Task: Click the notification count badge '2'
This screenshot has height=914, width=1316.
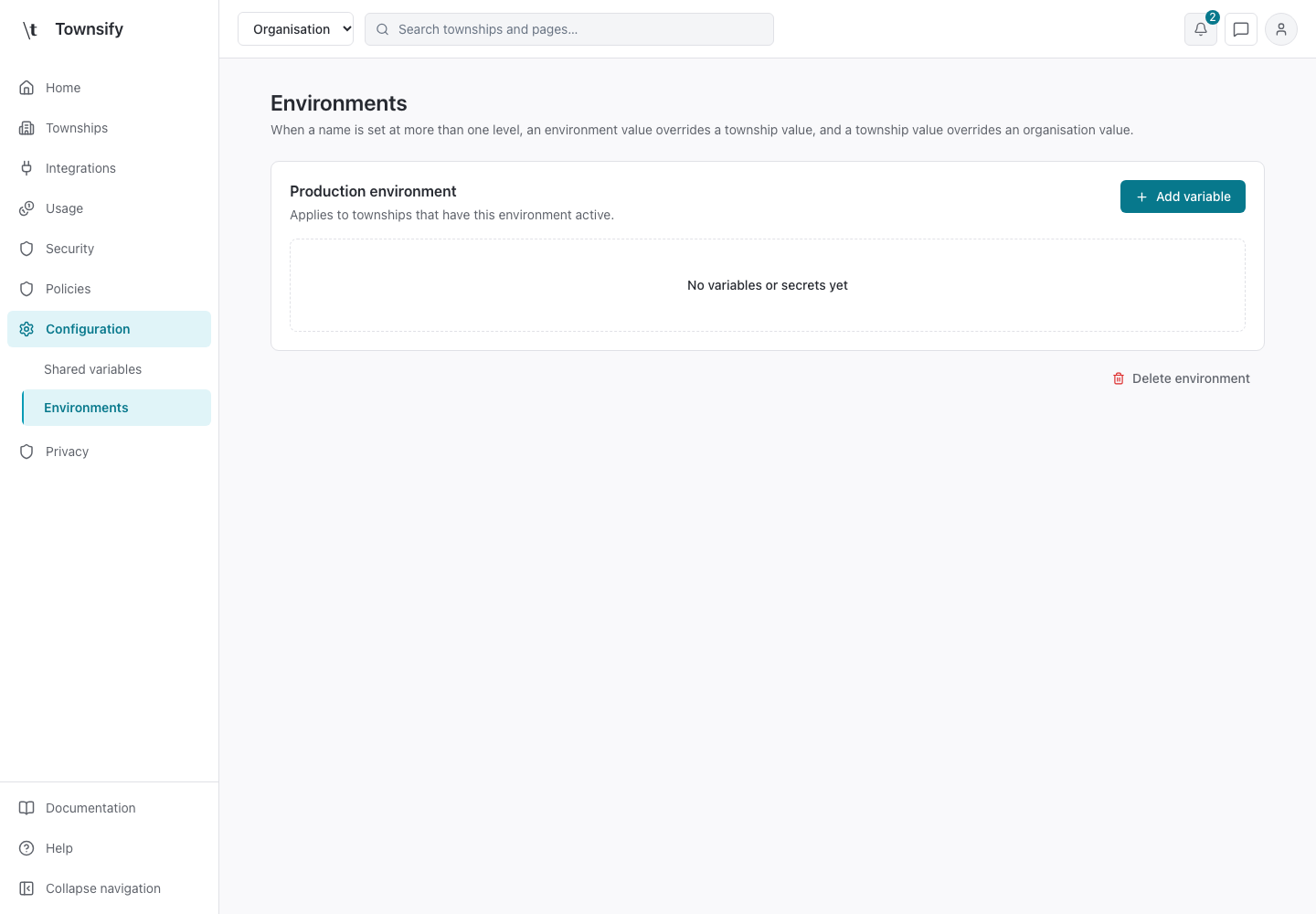Action: tap(1213, 17)
